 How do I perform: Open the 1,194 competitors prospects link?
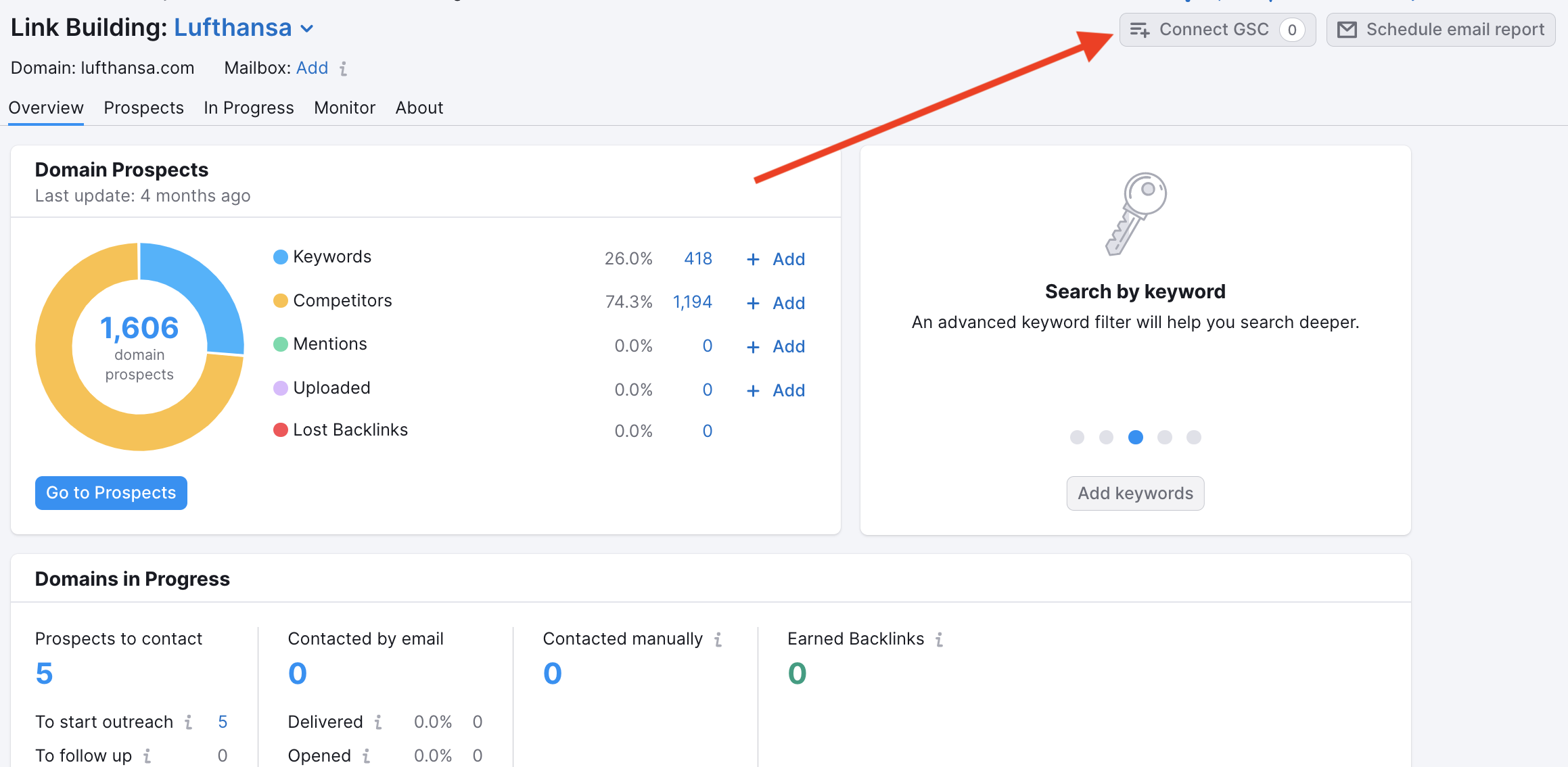pos(692,302)
